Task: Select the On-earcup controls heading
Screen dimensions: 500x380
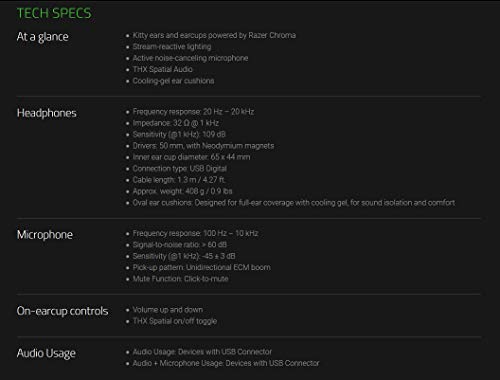Action: [x=62, y=311]
